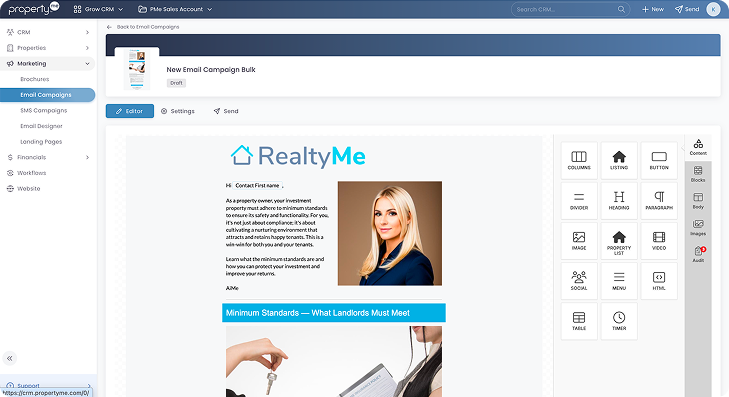729x397 pixels.
Task: Collapse the Marketing sidebar section
Action: (x=48, y=64)
